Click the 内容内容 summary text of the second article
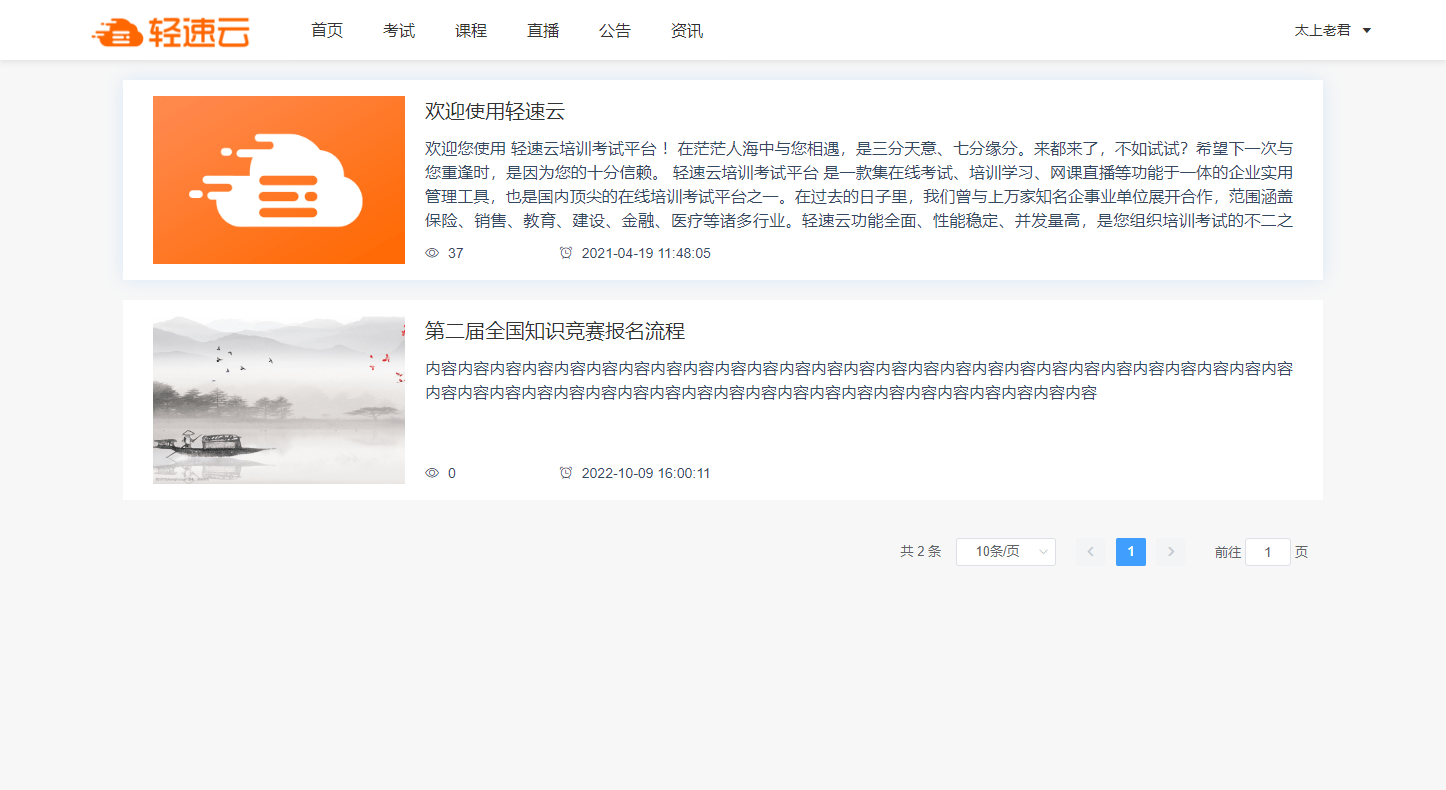Viewport: 1446px width, 790px height. [859, 381]
